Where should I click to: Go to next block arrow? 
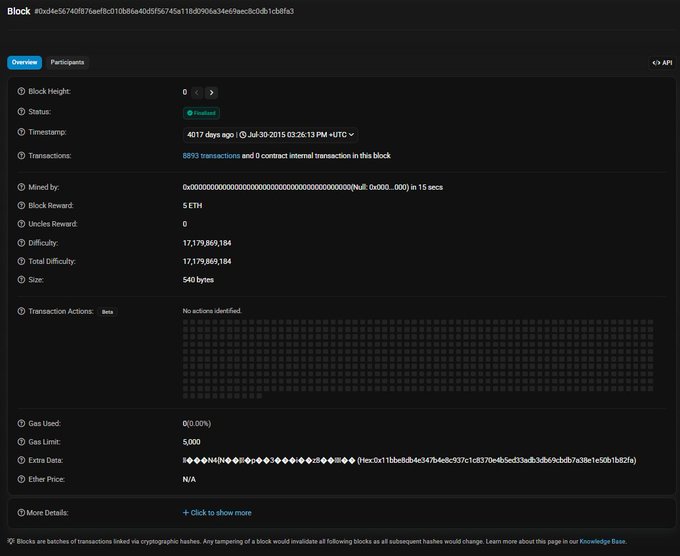click(x=211, y=92)
